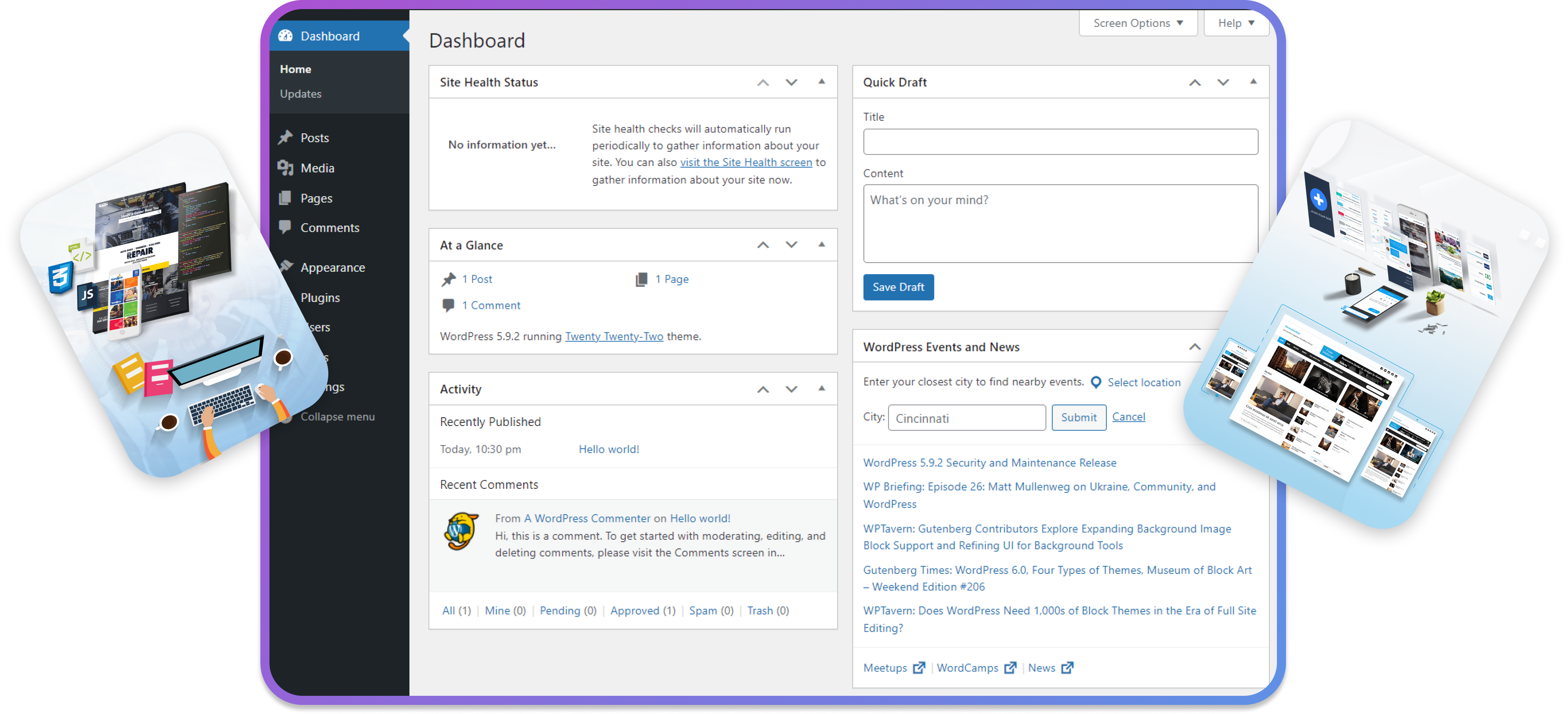The image size is (1568, 714).
Task: Move Quick Draft panel down
Action: point(1223,82)
